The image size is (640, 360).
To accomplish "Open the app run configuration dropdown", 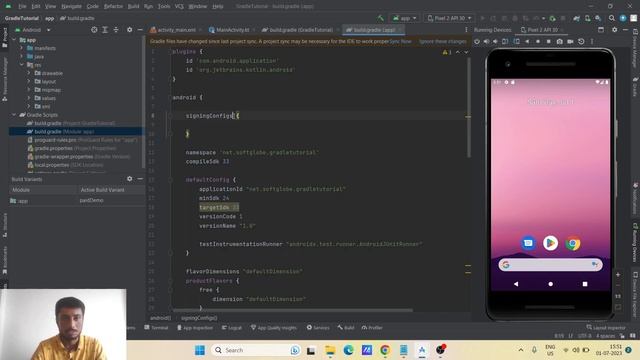I will pos(404,18).
